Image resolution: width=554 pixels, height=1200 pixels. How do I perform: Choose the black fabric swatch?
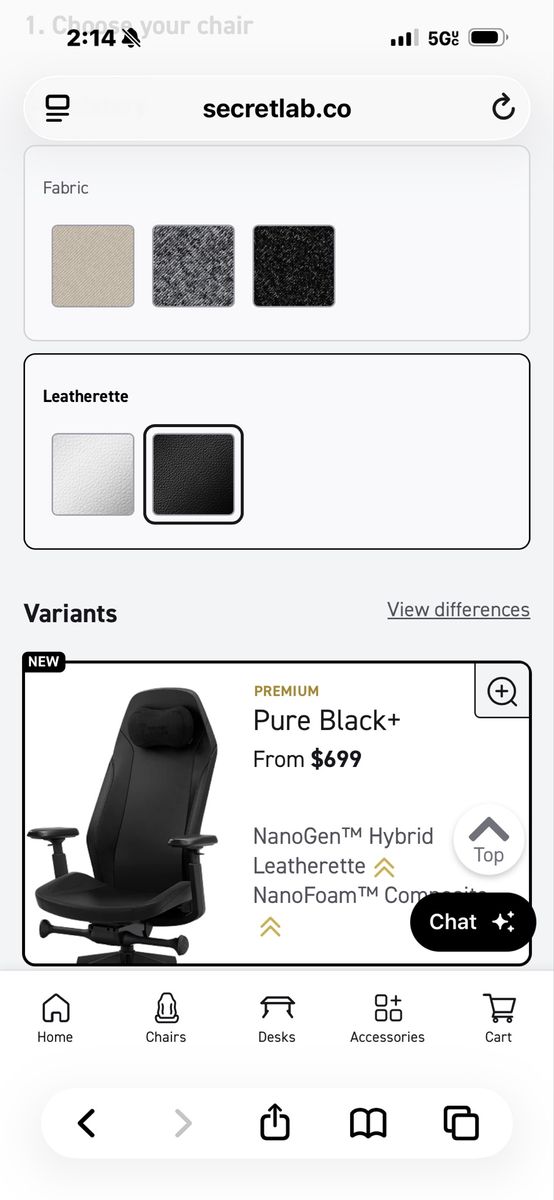coord(294,266)
